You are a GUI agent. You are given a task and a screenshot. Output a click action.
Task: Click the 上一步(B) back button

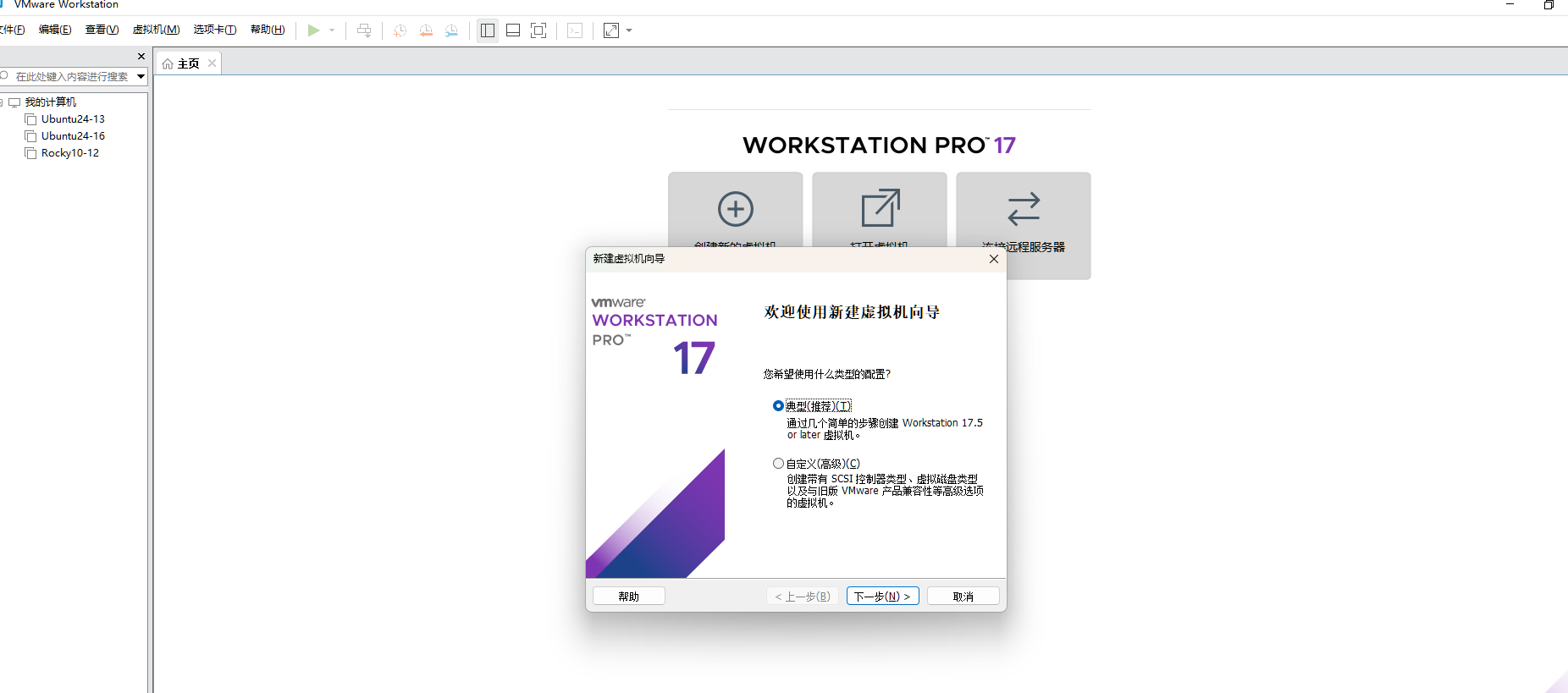(x=803, y=597)
